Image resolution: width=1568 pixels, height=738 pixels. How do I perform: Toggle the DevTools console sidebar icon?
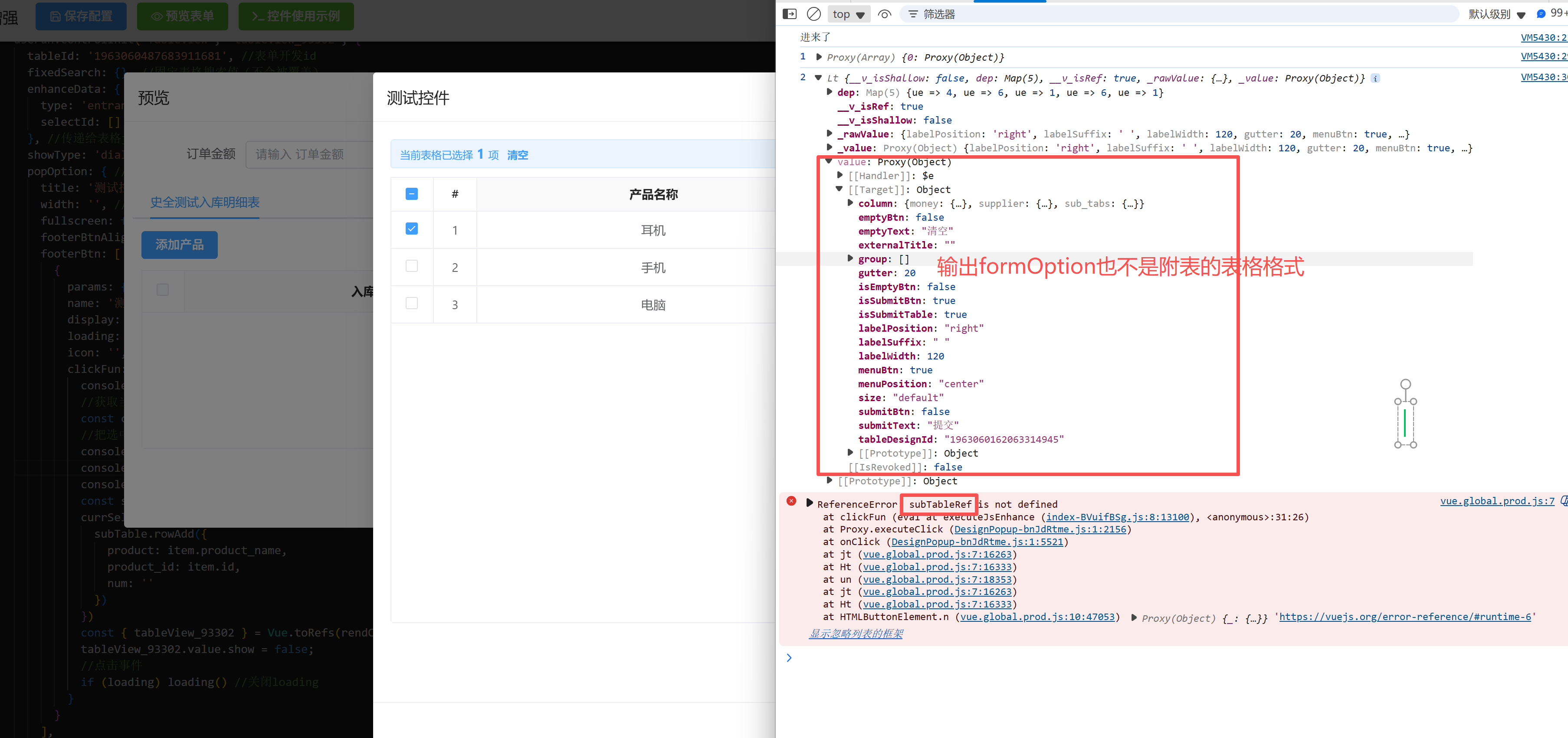790,14
